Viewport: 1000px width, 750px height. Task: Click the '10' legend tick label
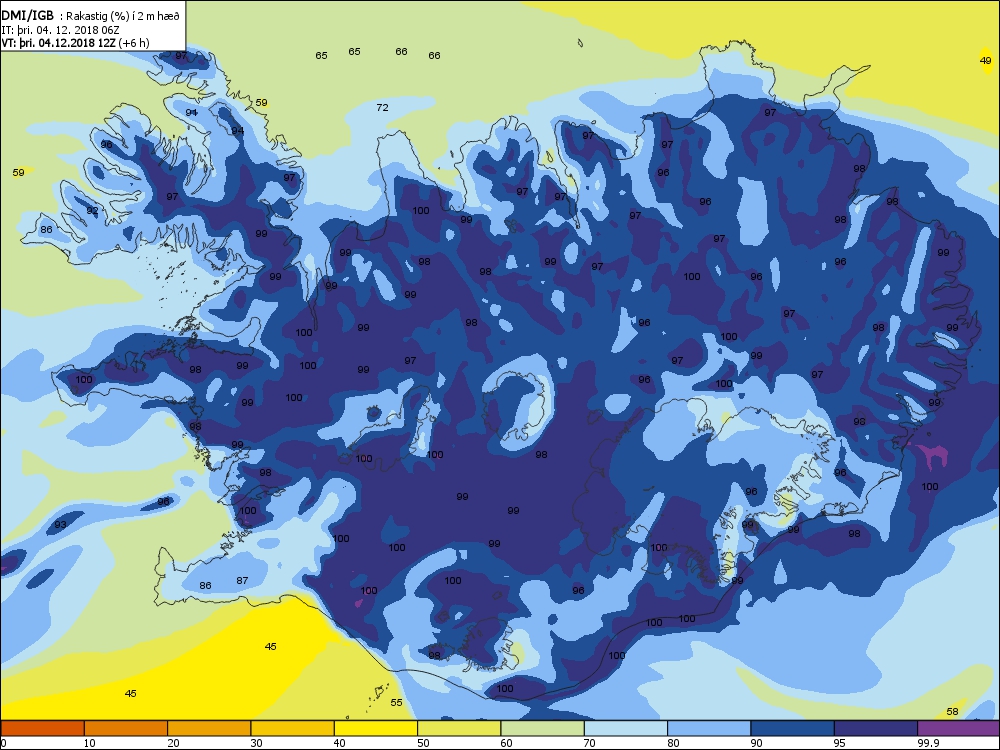point(89,743)
